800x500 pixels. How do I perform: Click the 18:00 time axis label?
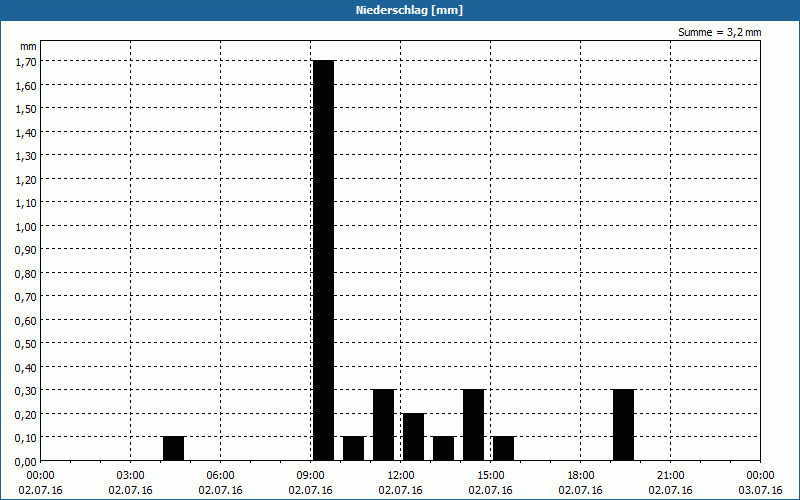[x=581, y=475]
